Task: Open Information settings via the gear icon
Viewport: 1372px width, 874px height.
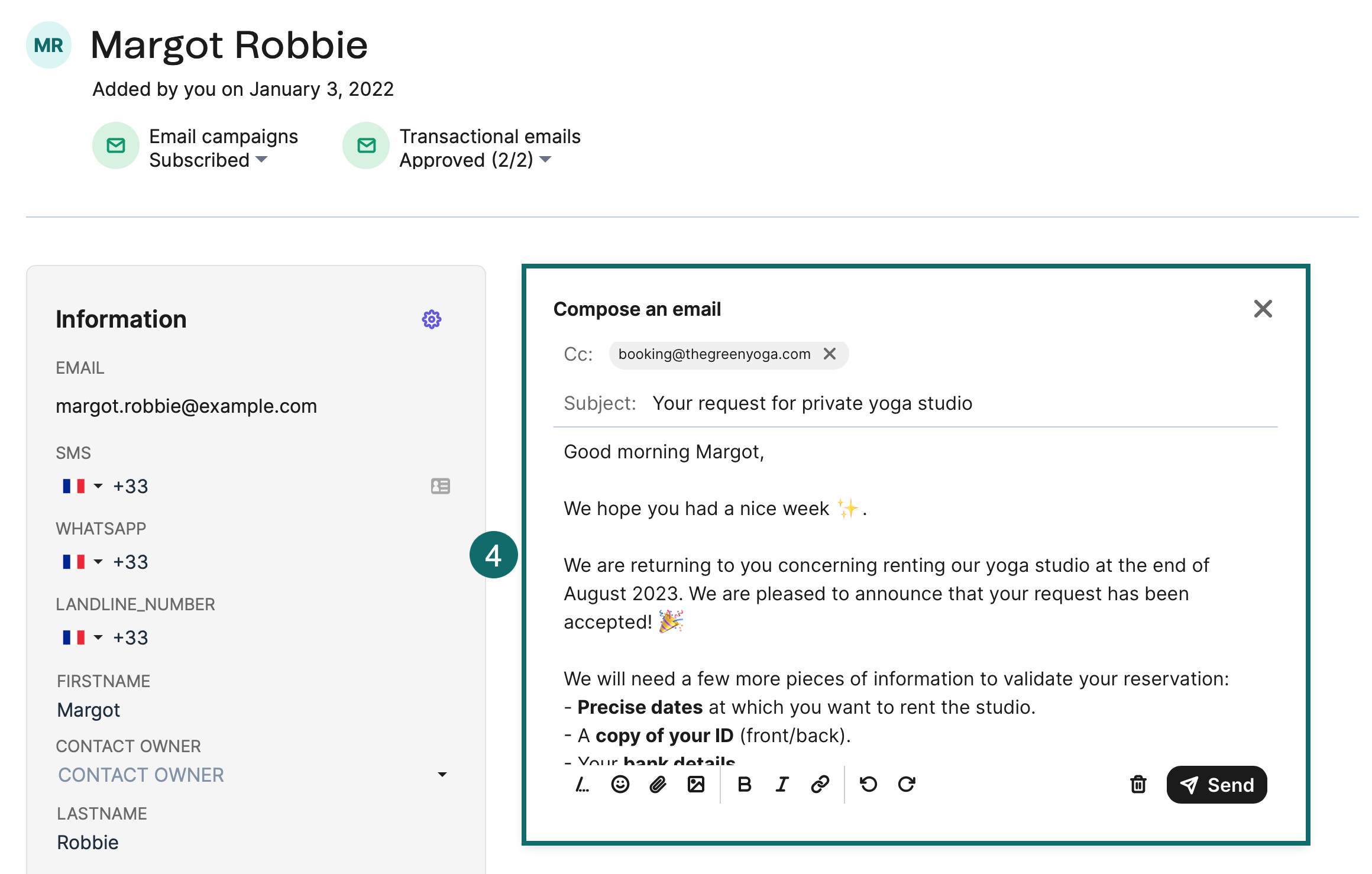Action: click(432, 319)
